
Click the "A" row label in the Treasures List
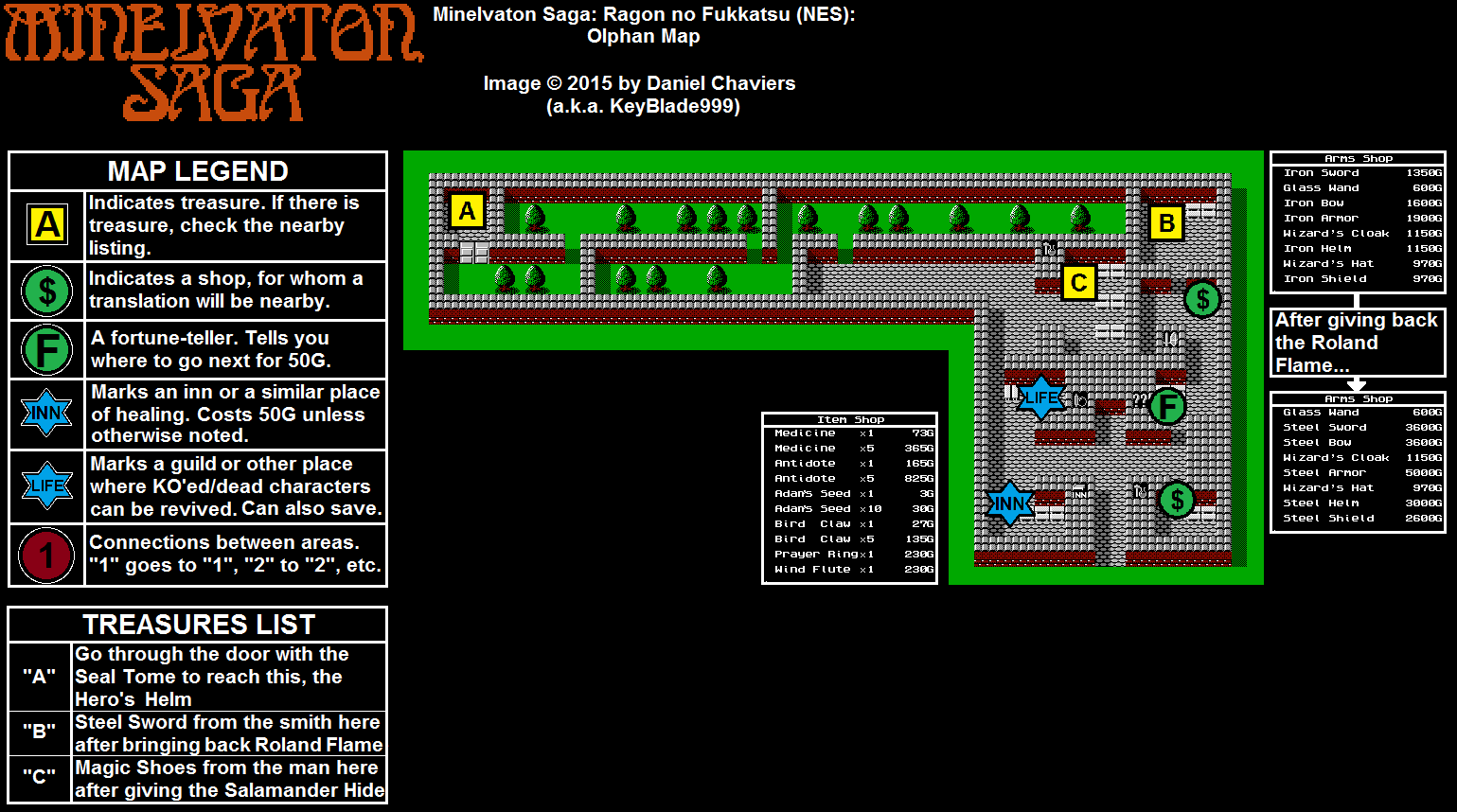click(x=40, y=677)
